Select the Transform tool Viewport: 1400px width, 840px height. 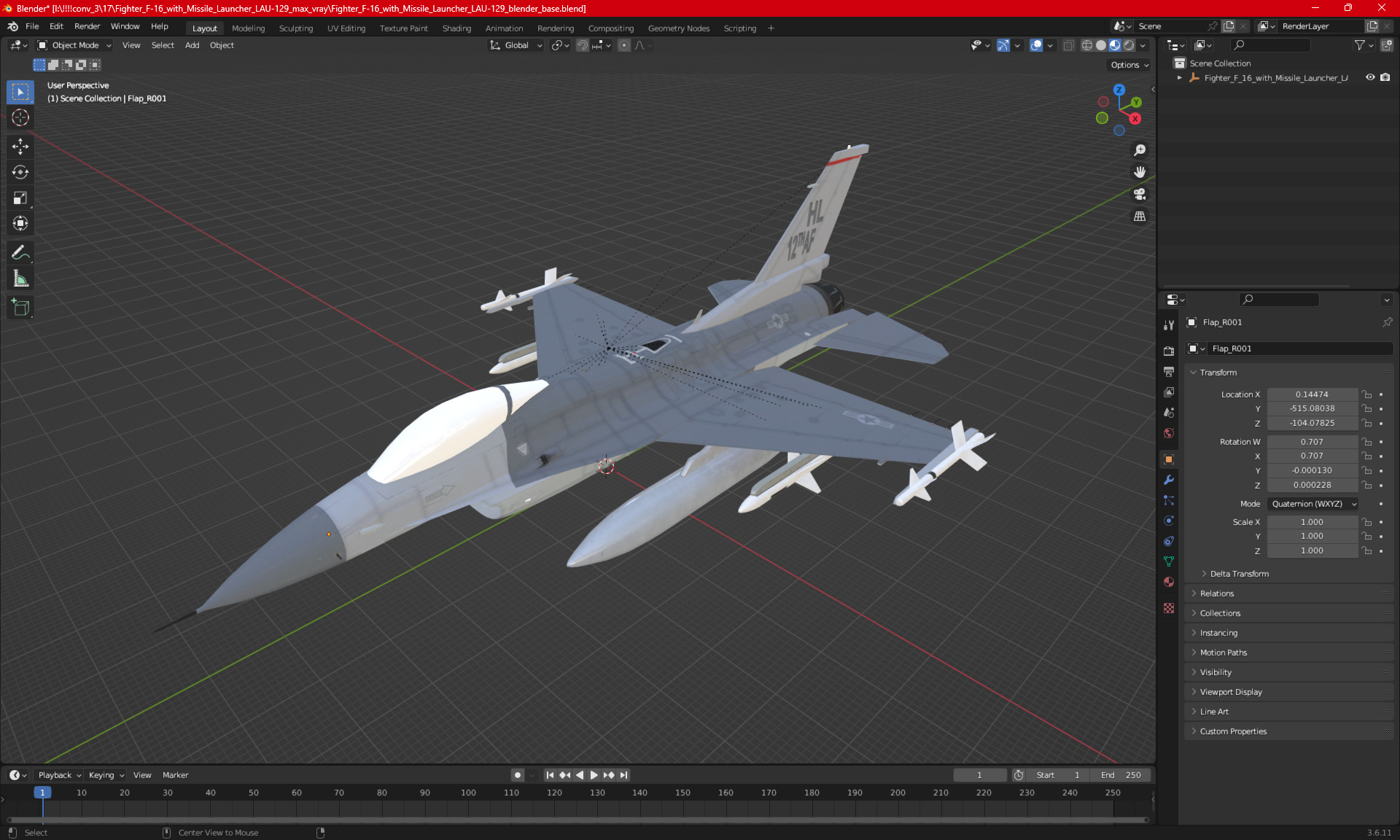pos(20,223)
